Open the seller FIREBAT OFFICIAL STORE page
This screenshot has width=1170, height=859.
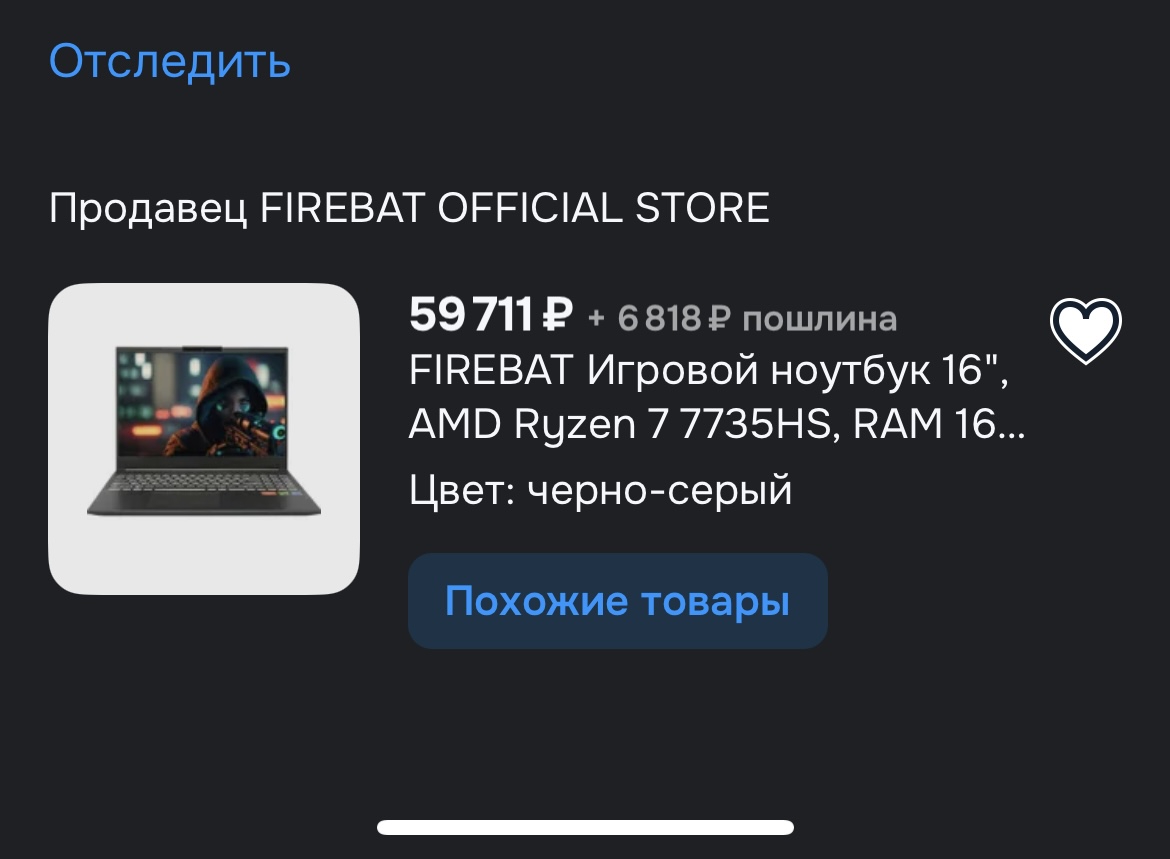coord(409,207)
